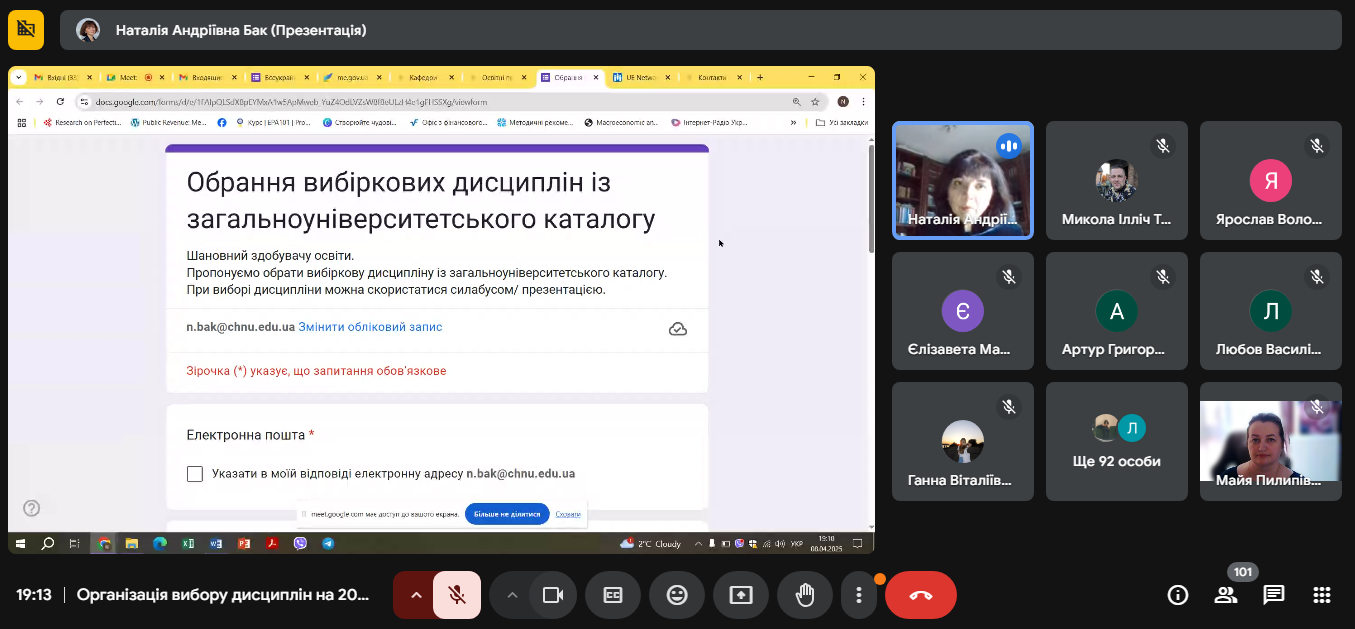Open the people panel showing 101
The image size is (1355, 629).
coord(1226,595)
